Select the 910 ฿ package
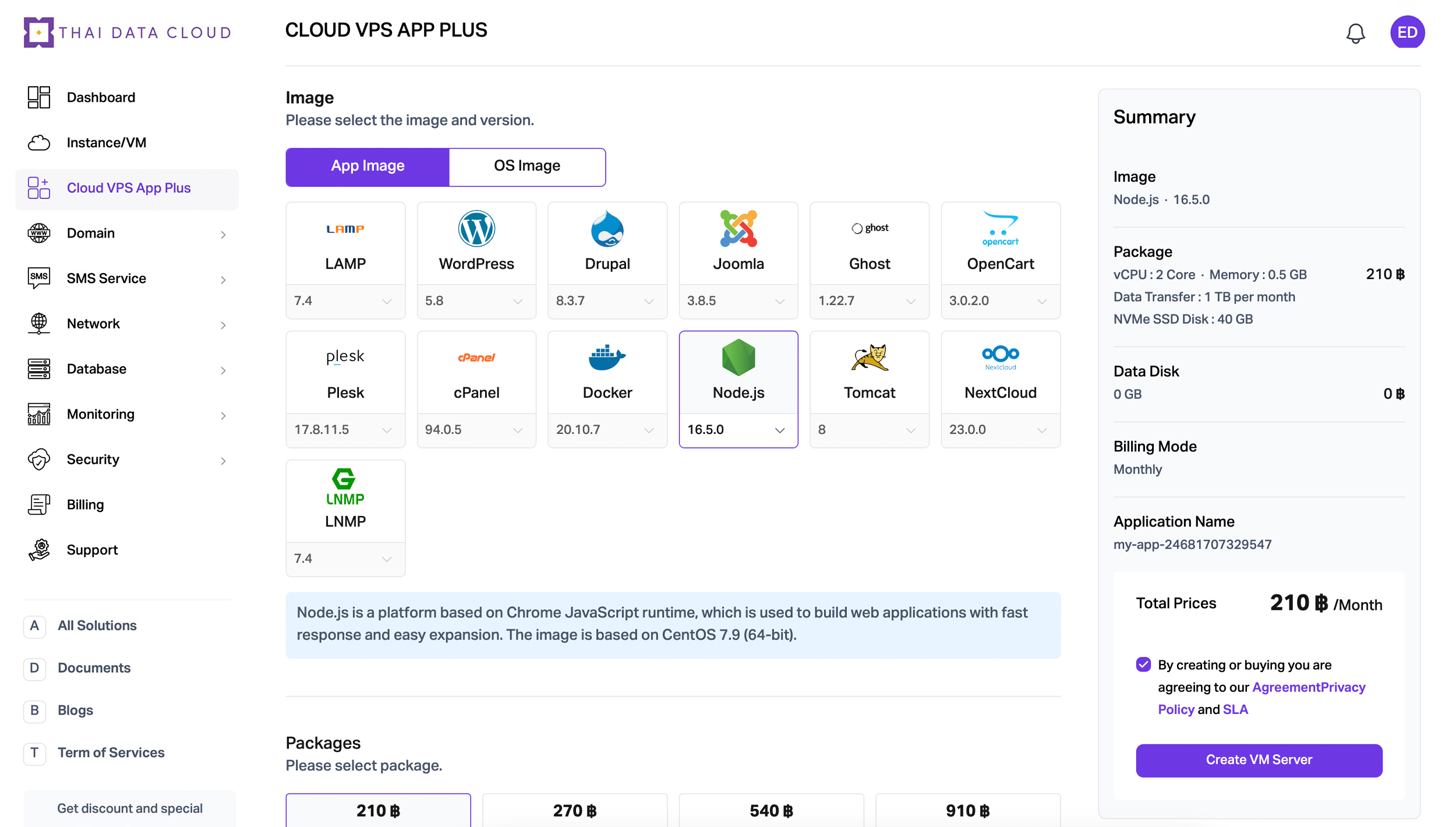The height and width of the screenshot is (827, 1456). [967, 810]
